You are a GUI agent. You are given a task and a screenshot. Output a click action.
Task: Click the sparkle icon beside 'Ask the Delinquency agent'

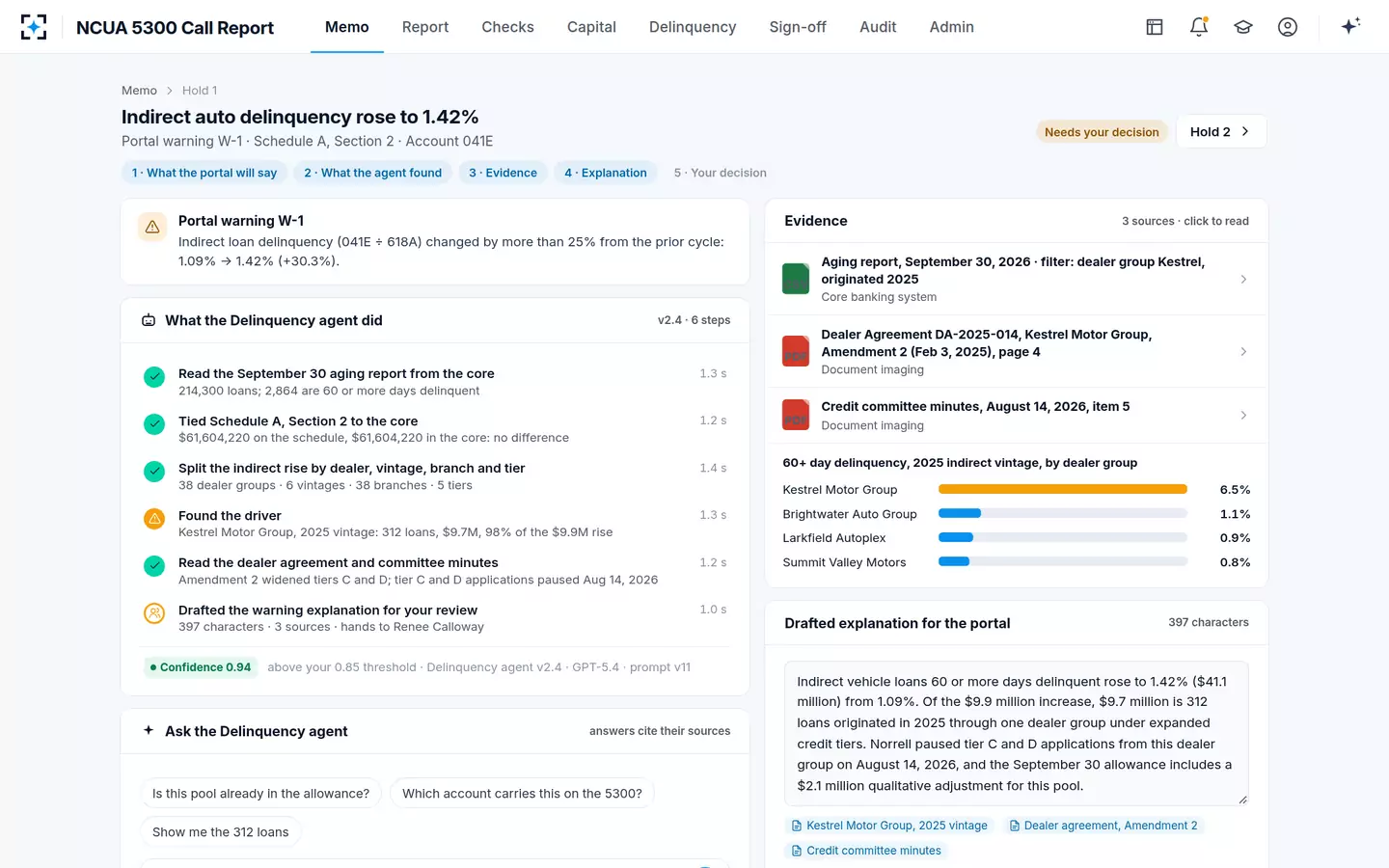[x=149, y=730]
